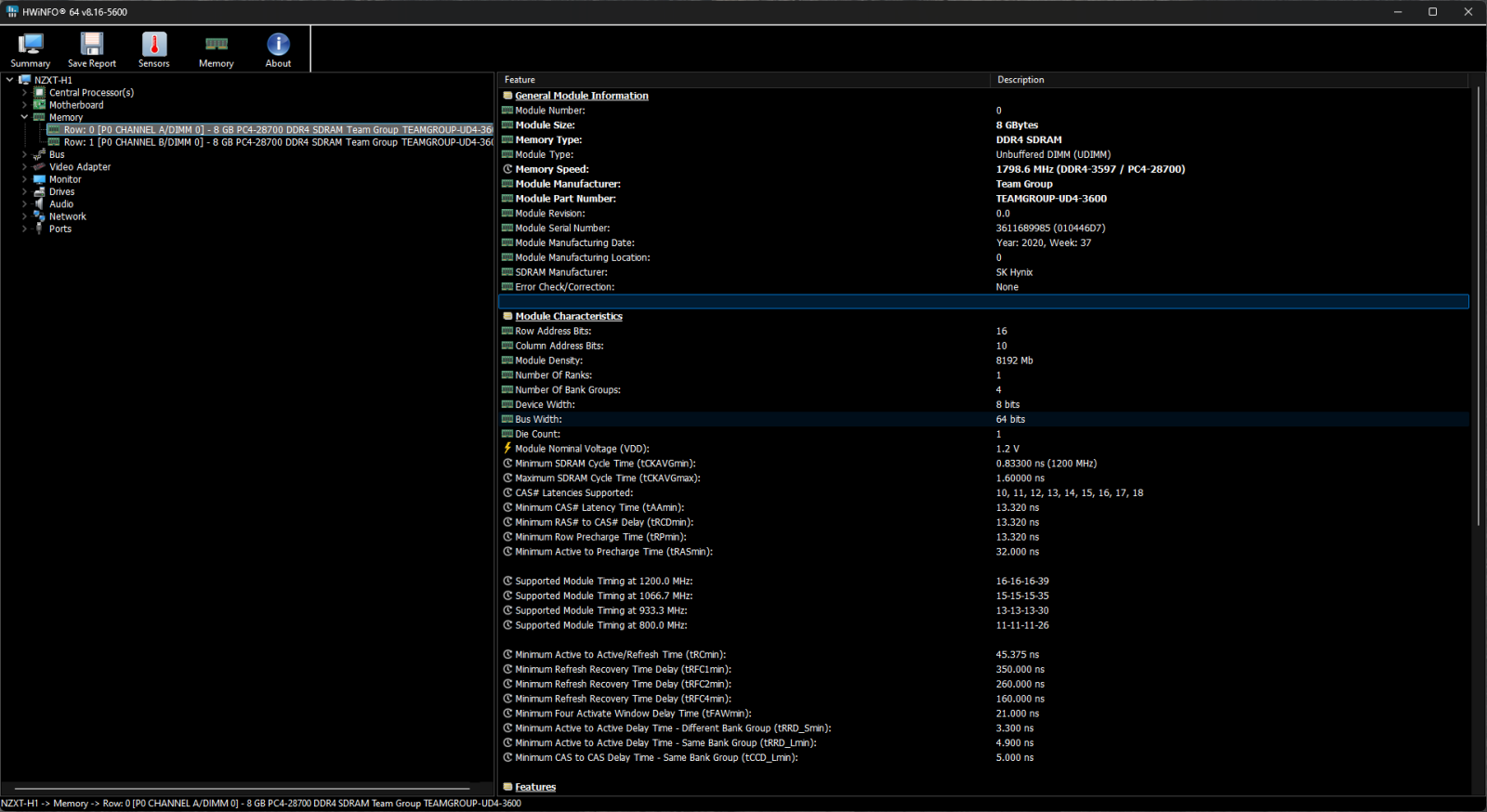The height and width of the screenshot is (812, 1487).
Task: Expand the Network node
Action: (x=24, y=216)
